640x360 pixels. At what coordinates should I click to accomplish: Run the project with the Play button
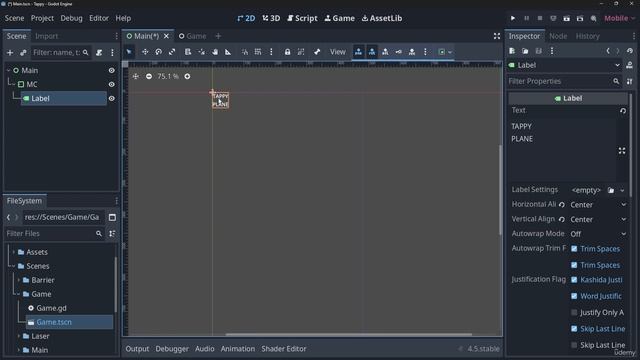[x=513, y=18]
